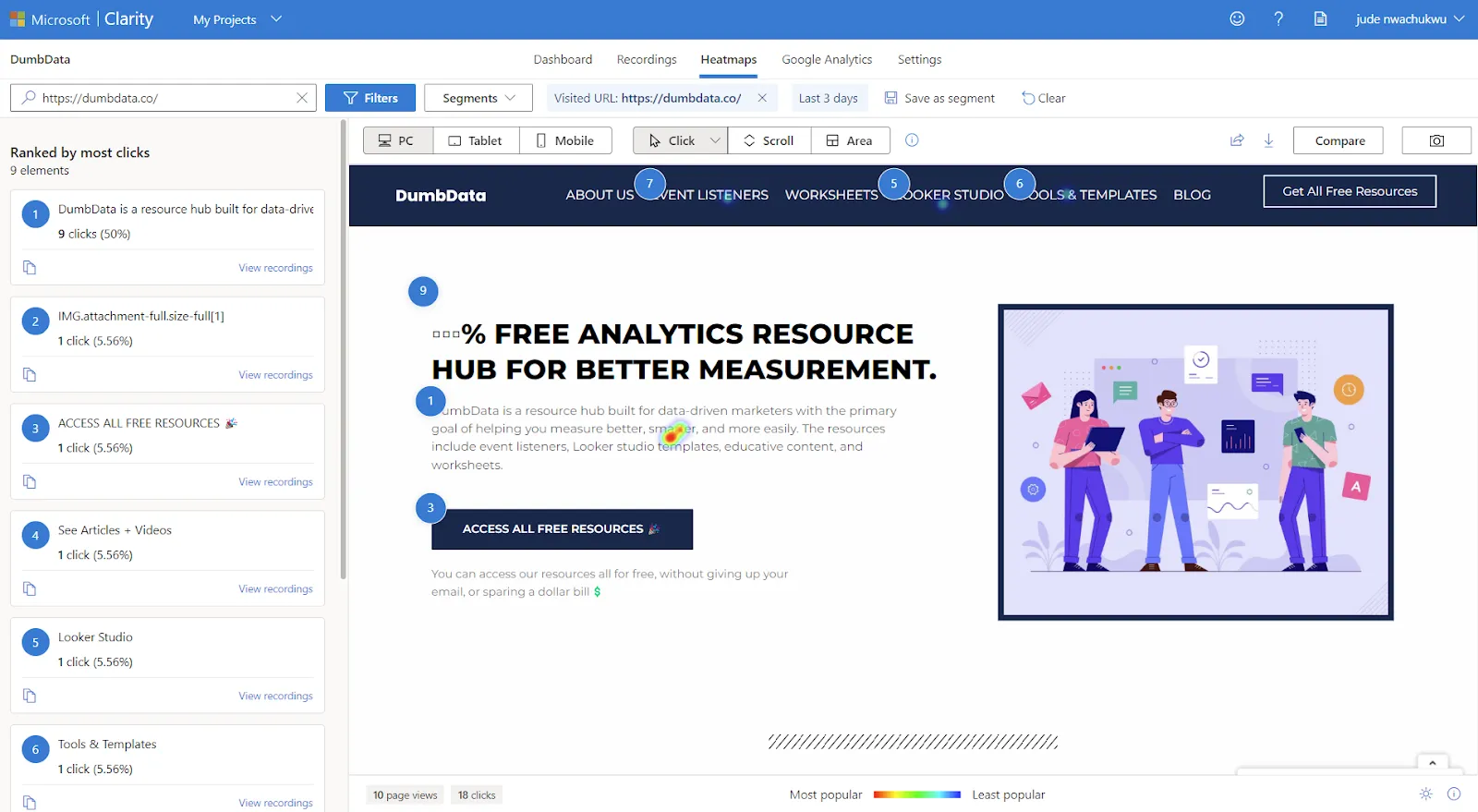Take a screenshot with camera button
The image size is (1478, 812).
(1436, 140)
